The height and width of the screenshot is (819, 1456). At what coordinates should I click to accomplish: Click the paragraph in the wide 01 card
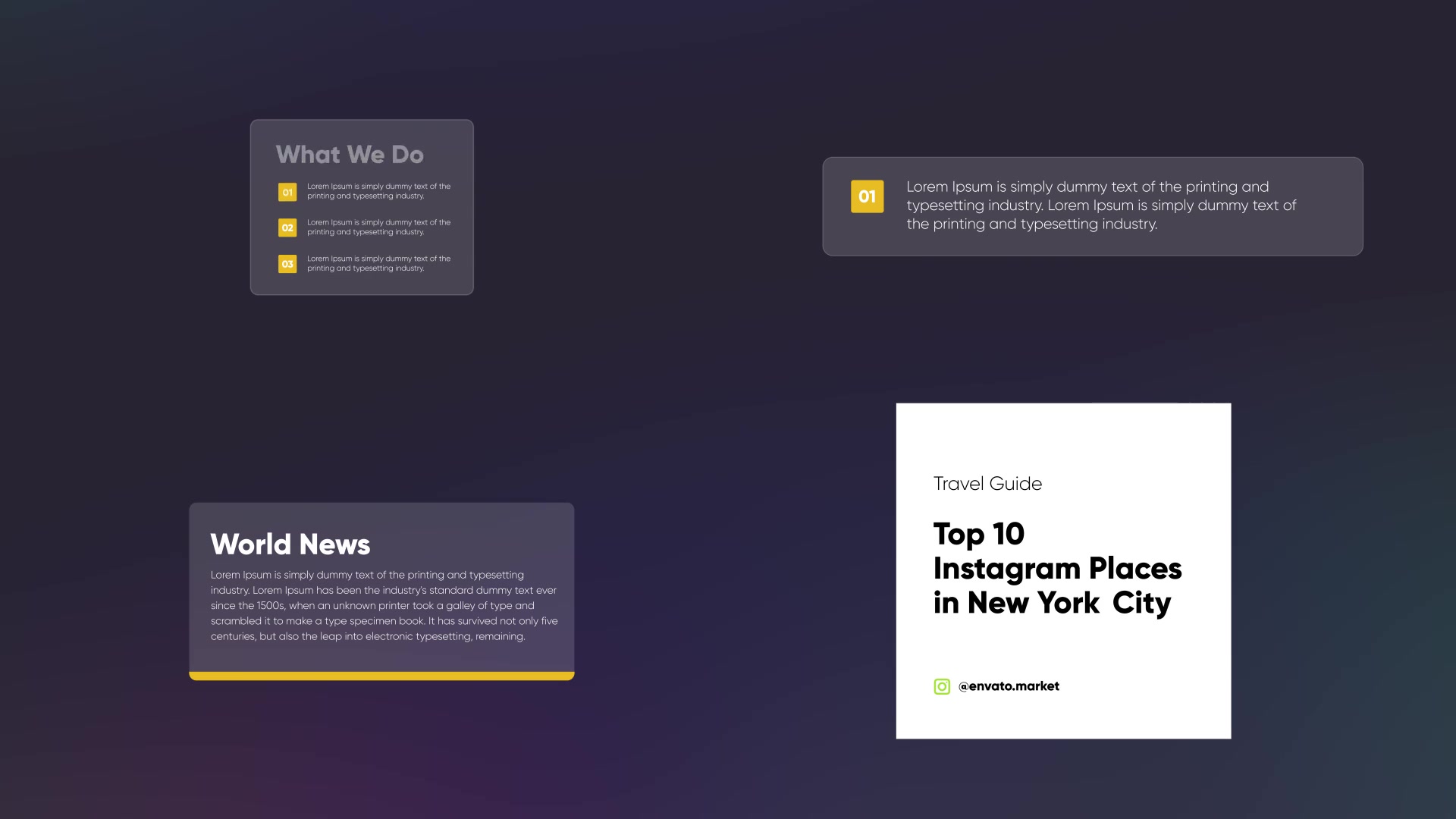[1101, 206]
